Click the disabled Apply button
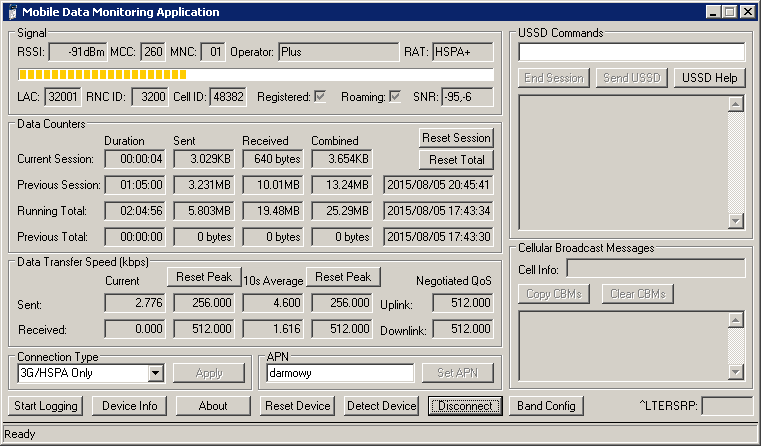Screen dimensions: 761x446 coord(209,373)
